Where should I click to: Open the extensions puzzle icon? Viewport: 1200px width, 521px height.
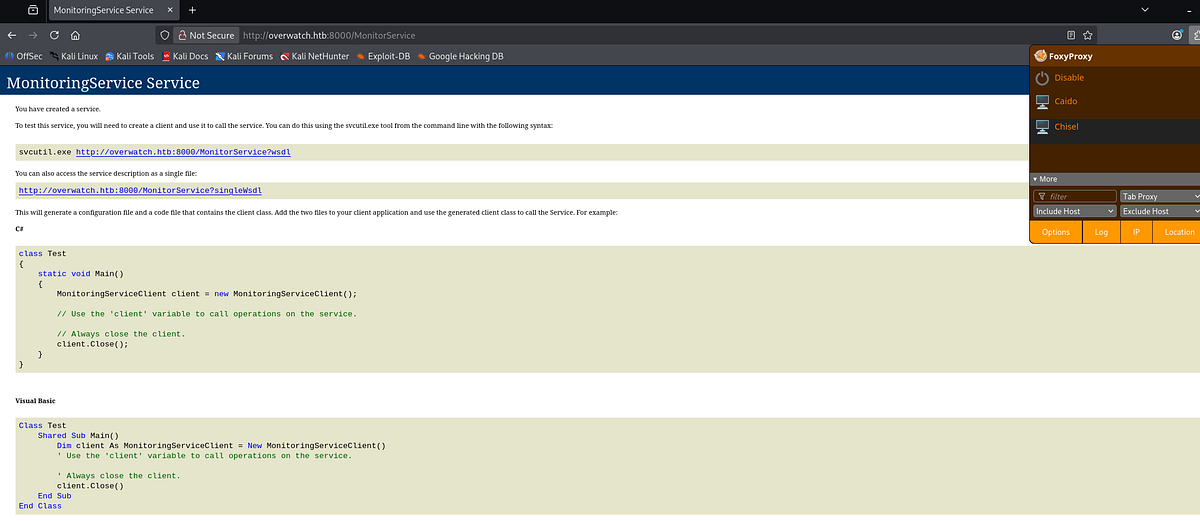click(x=1195, y=34)
